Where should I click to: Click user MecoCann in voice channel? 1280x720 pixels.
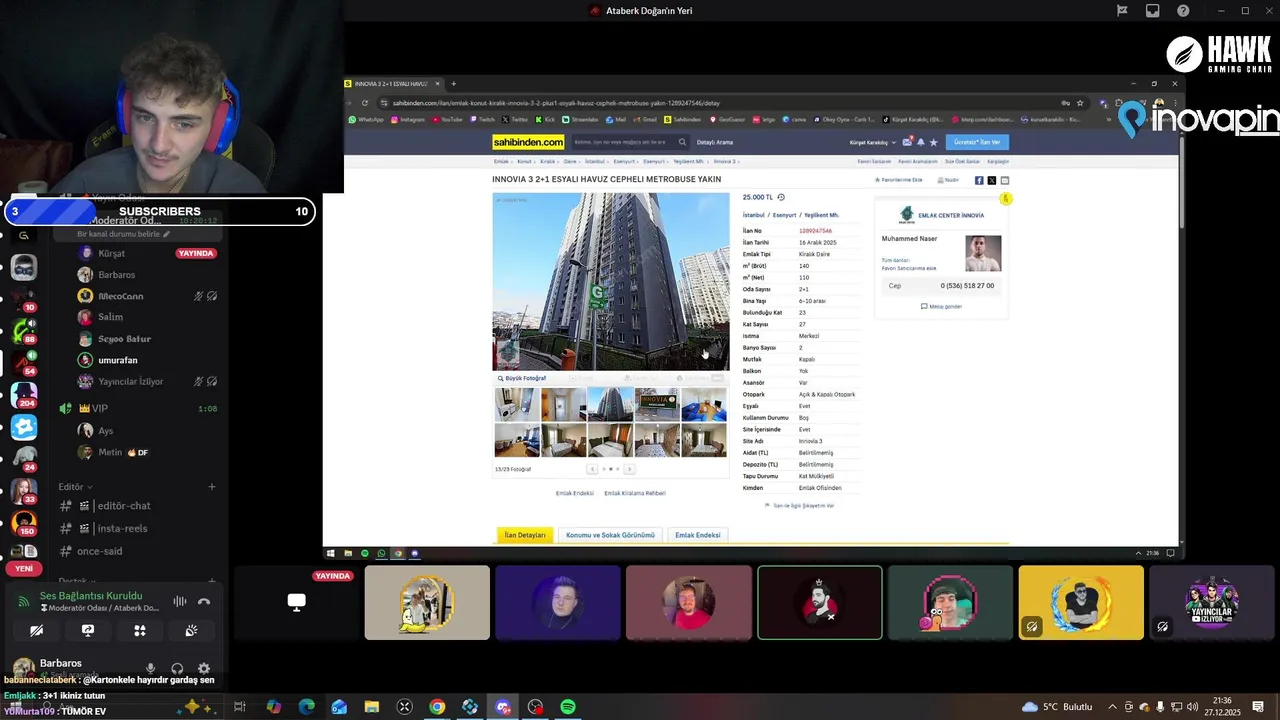click(x=120, y=296)
